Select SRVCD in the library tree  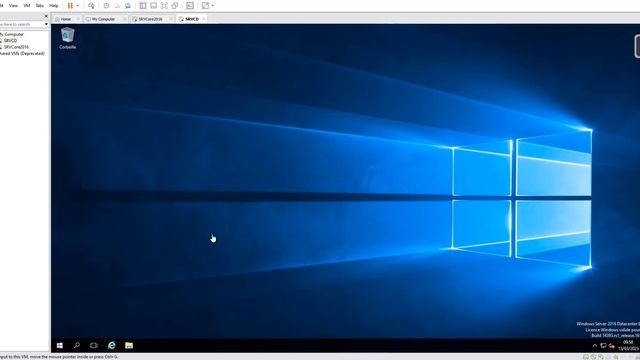click(11, 41)
